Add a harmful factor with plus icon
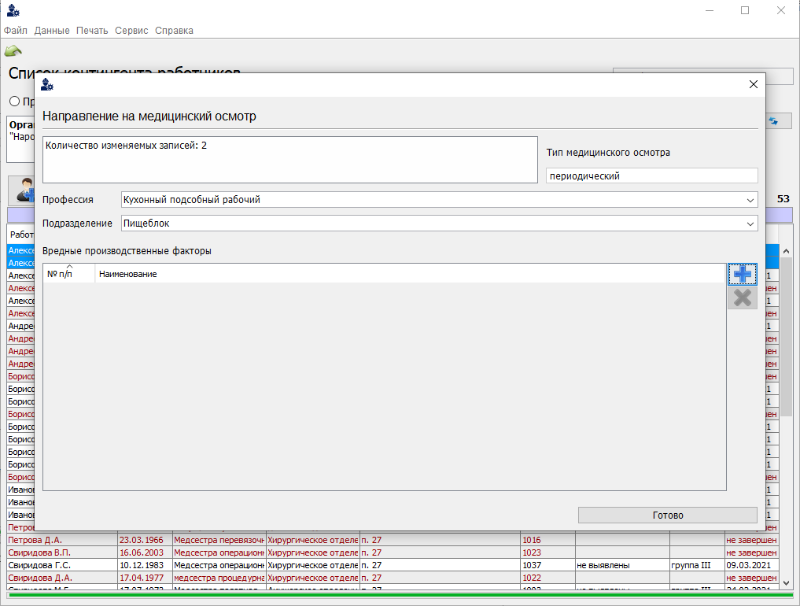The image size is (800, 606). [x=742, y=274]
